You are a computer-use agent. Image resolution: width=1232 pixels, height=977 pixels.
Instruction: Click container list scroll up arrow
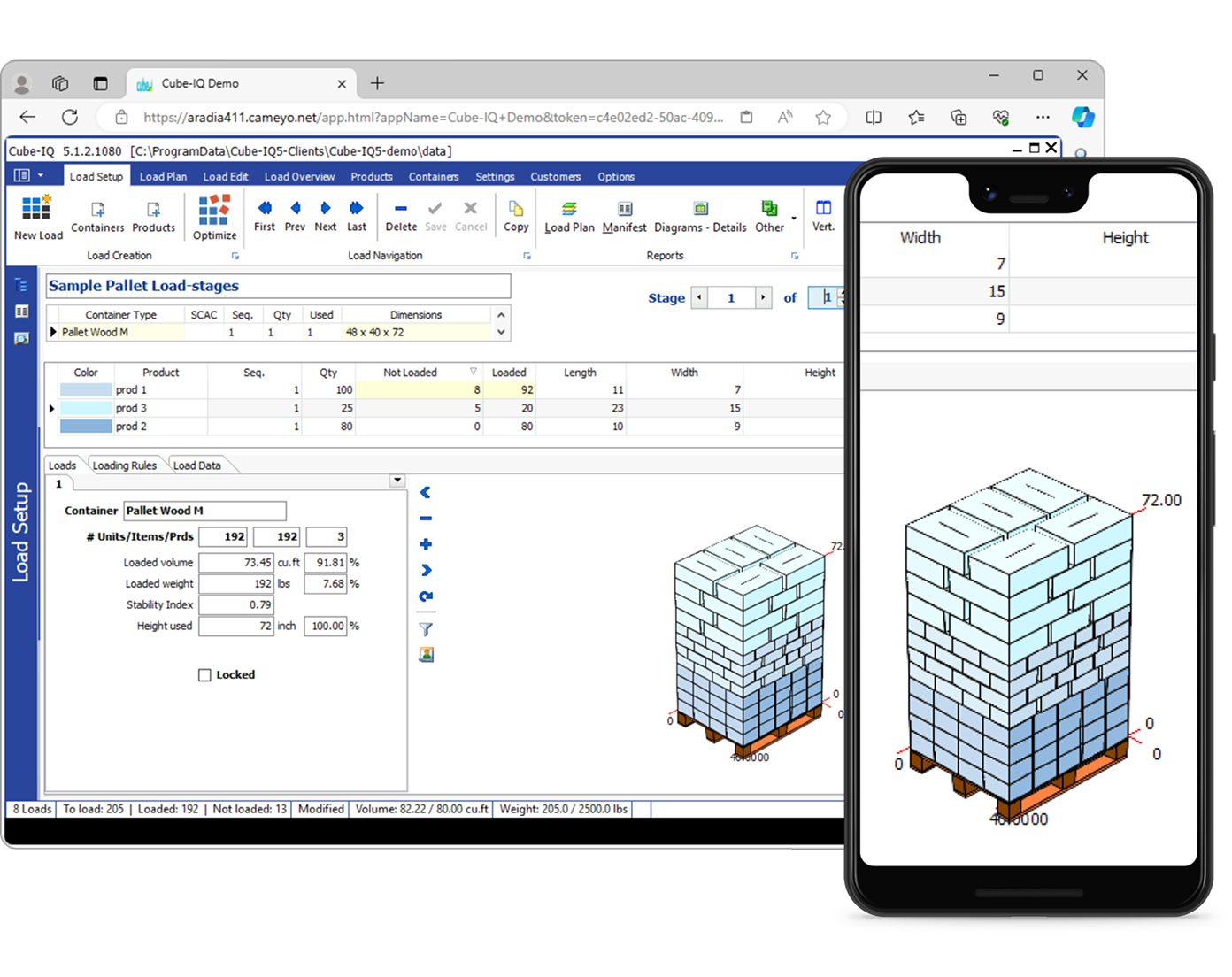[501, 315]
